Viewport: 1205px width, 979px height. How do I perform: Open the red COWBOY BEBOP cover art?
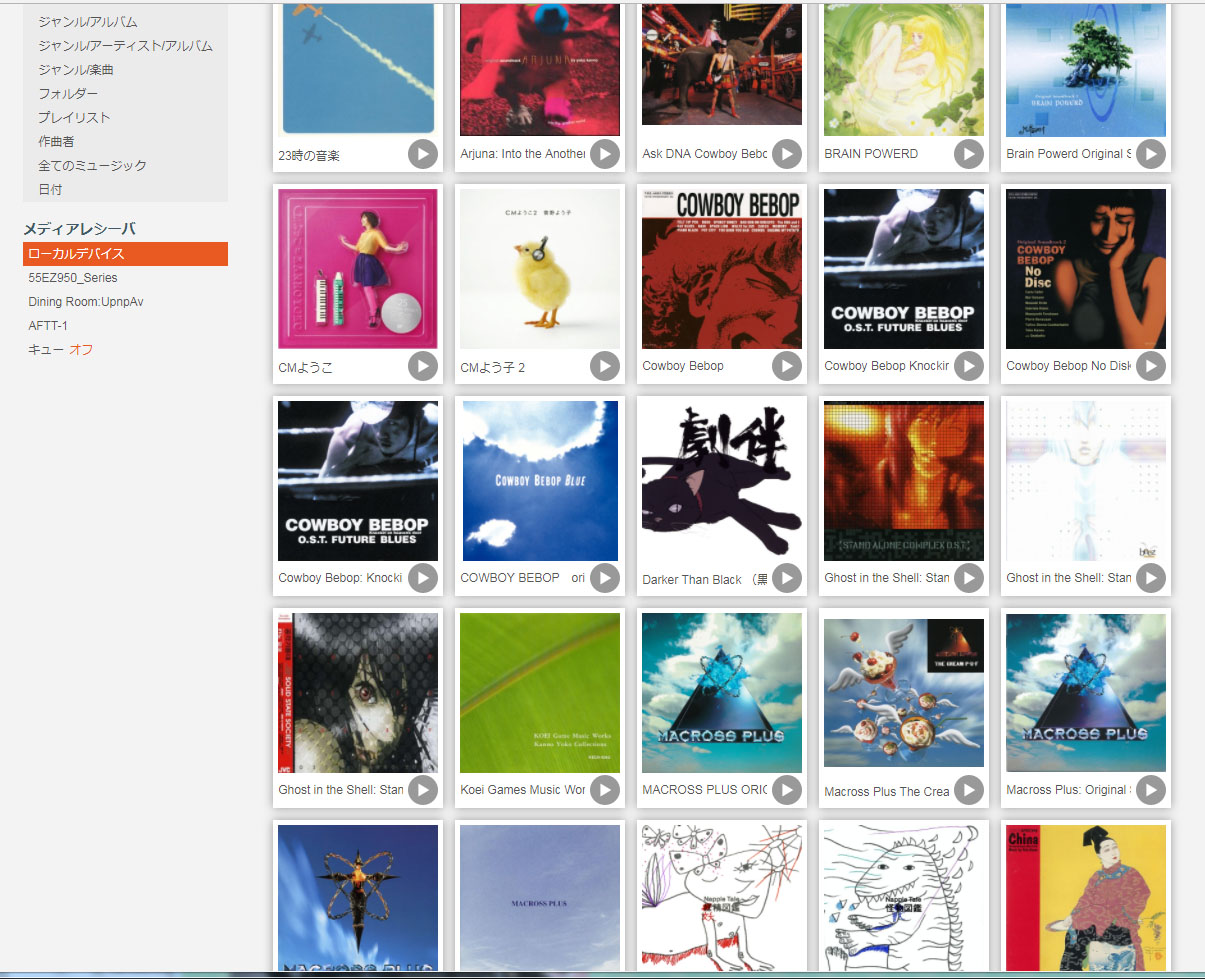pyautogui.click(x=722, y=269)
